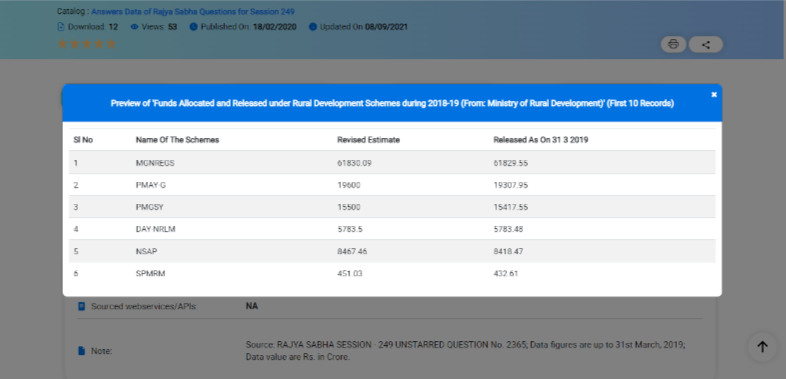Click the Sourced webservices/APIs icon

pyautogui.click(x=81, y=306)
